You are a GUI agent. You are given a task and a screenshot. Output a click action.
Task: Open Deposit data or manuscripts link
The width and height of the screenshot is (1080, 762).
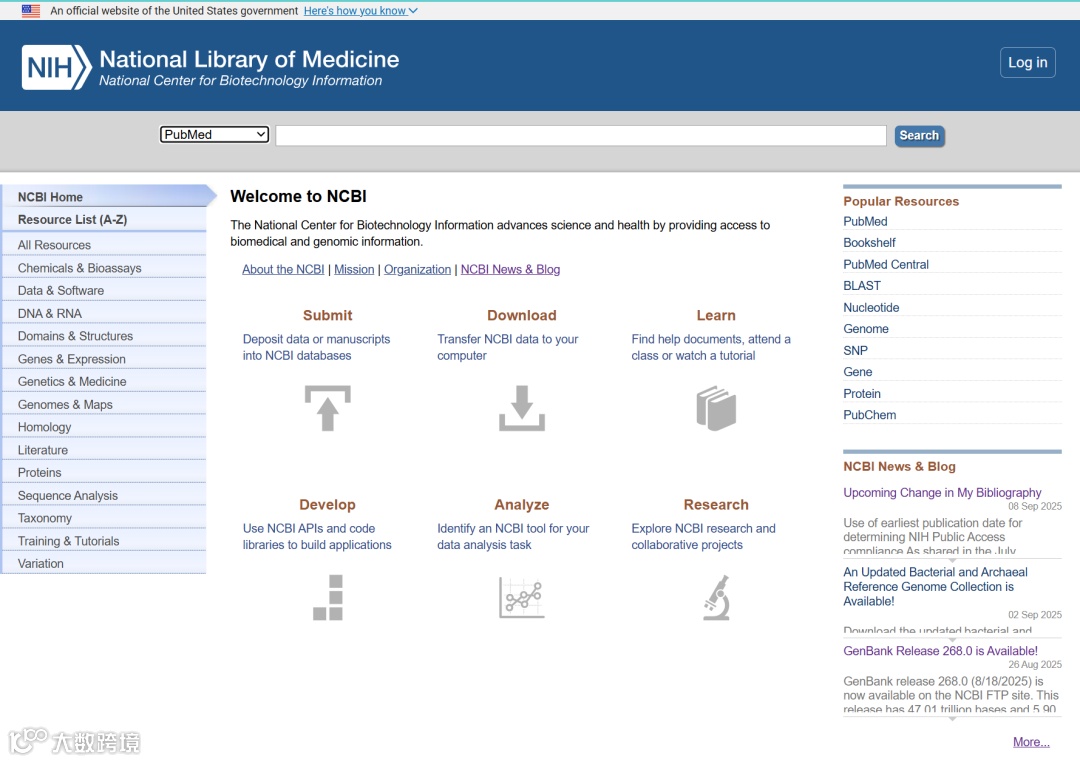pyautogui.click(x=316, y=347)
